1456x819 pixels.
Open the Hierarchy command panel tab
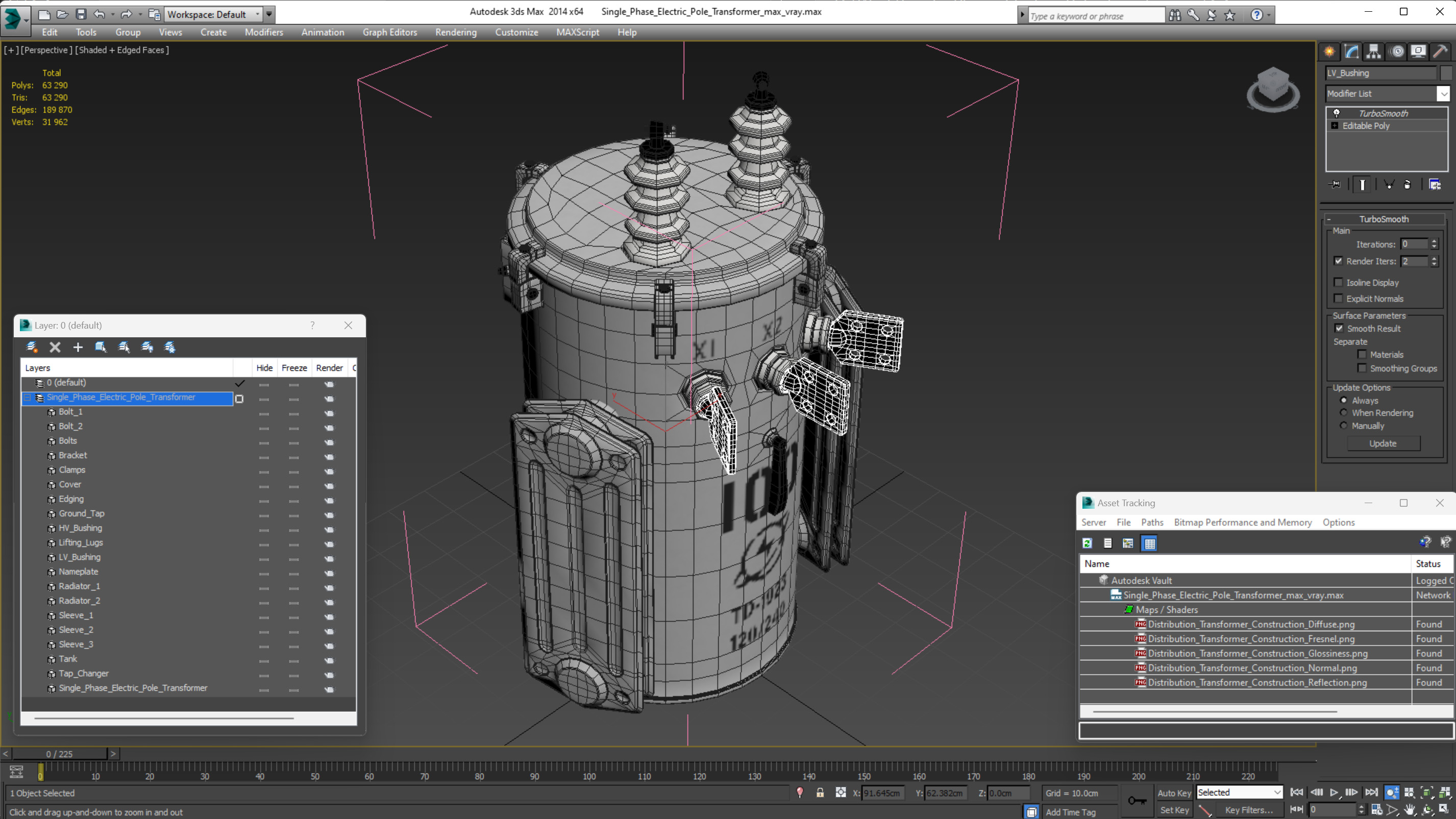[1373, 52]
